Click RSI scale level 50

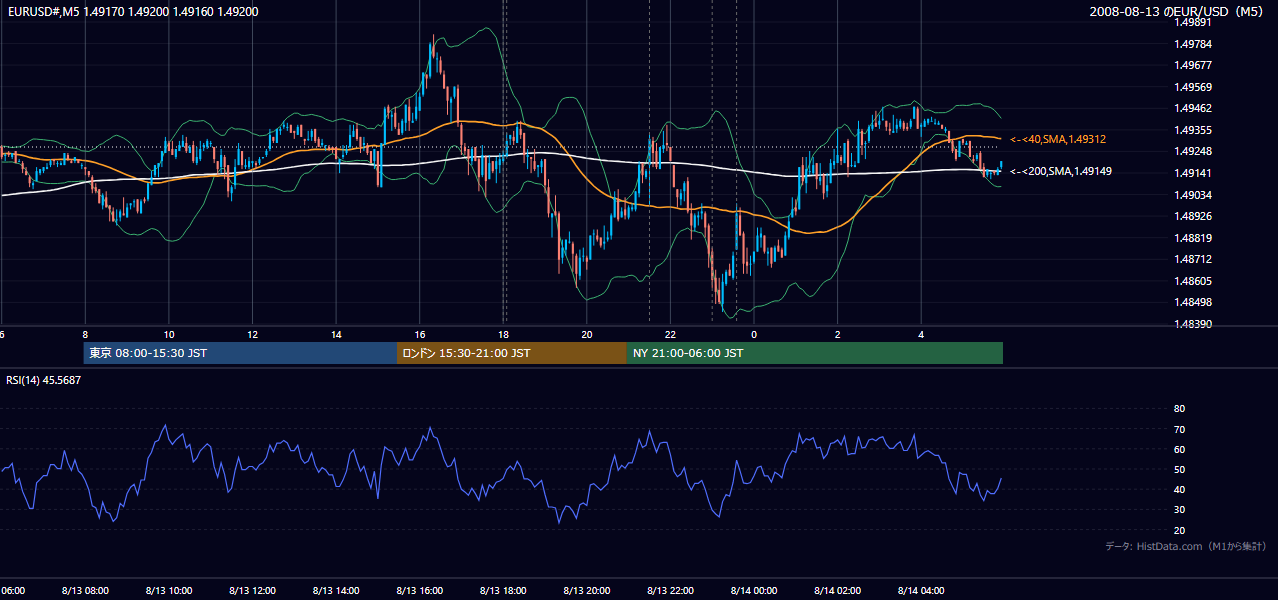pos(1179,469)
